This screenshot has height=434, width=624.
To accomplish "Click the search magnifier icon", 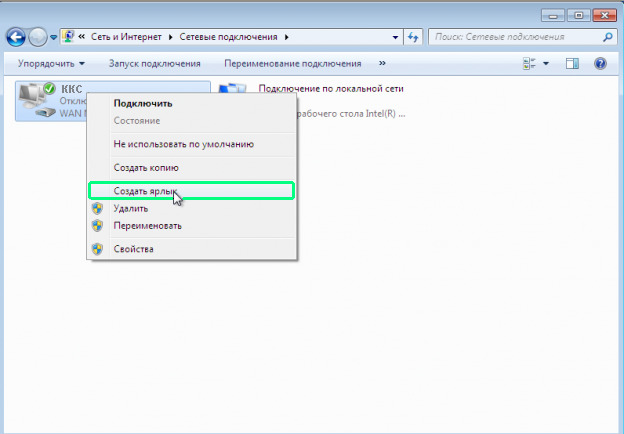I will tap(607, 37).
